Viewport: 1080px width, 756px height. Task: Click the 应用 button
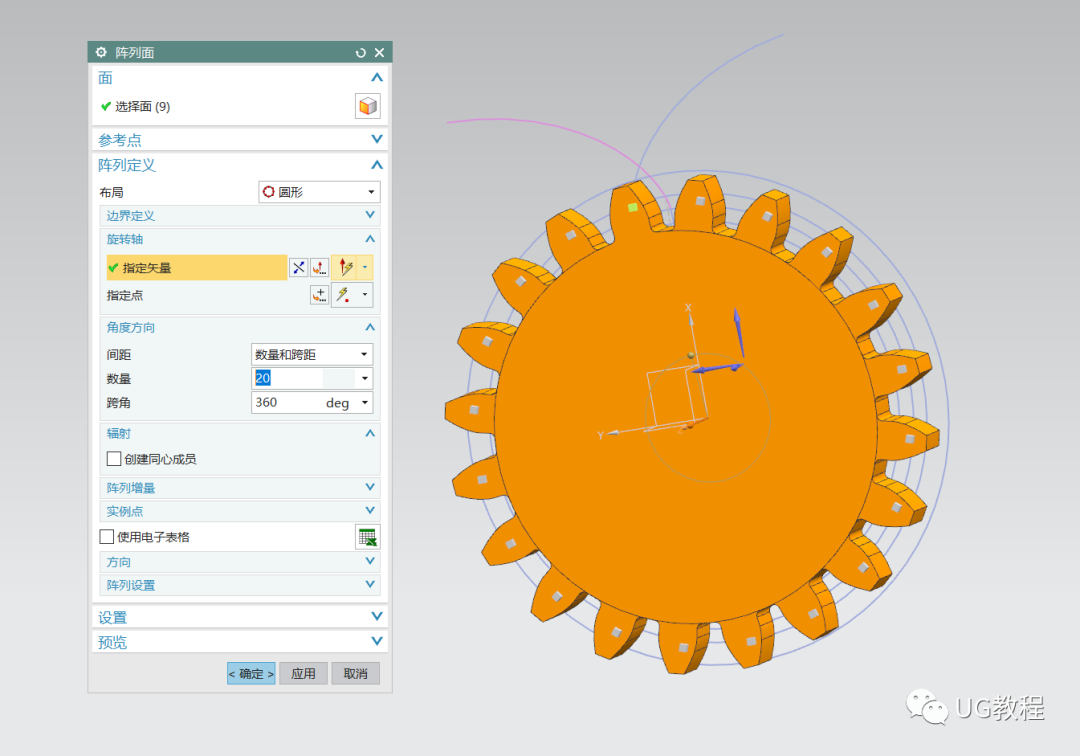[x=303, y=673]
